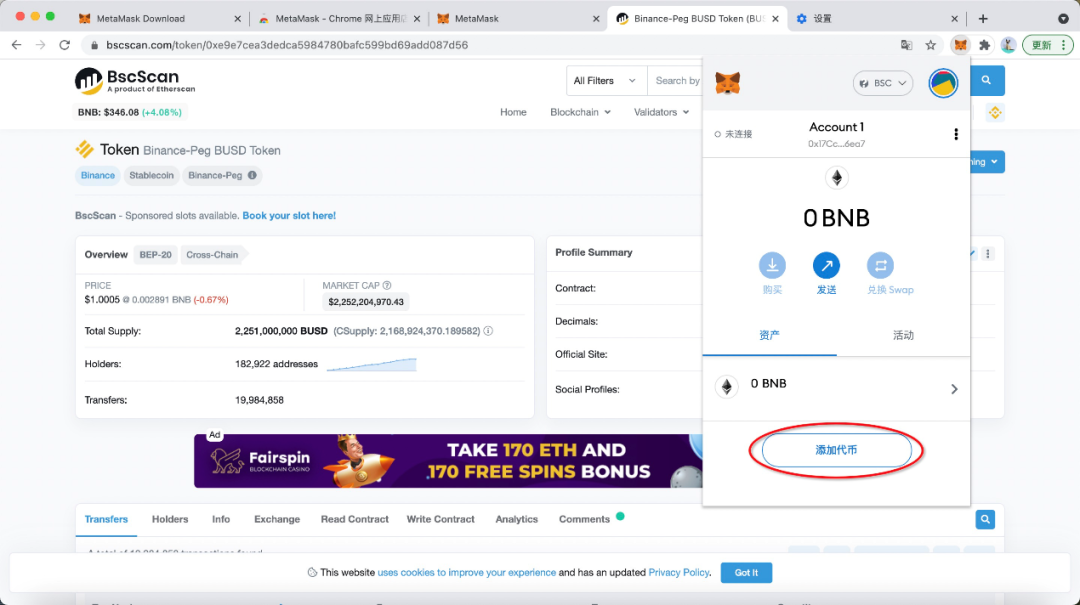Bookmark this page with the star icon

(931, 45)
